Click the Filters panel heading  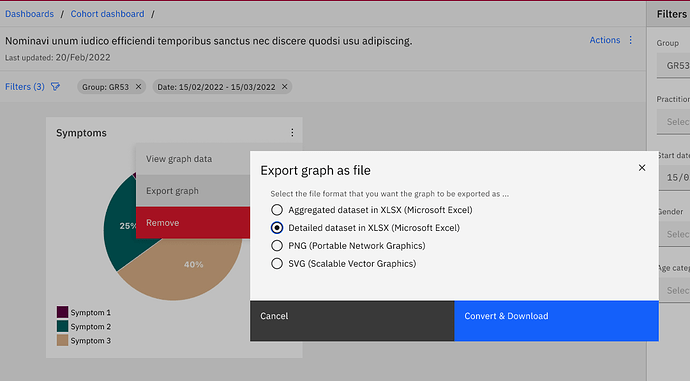click(672, 14)
